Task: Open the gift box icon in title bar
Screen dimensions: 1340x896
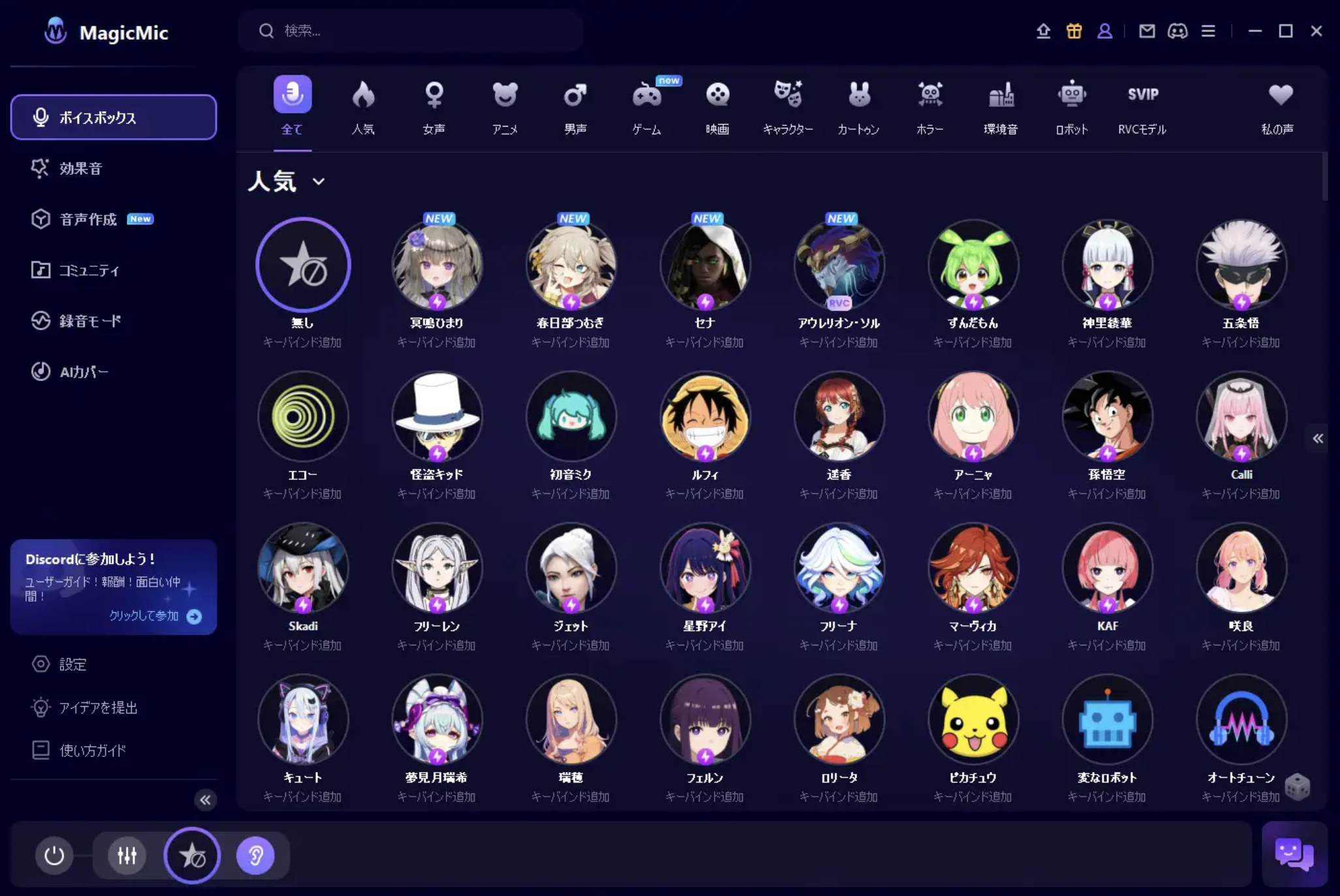Action: coord(1074,31)
